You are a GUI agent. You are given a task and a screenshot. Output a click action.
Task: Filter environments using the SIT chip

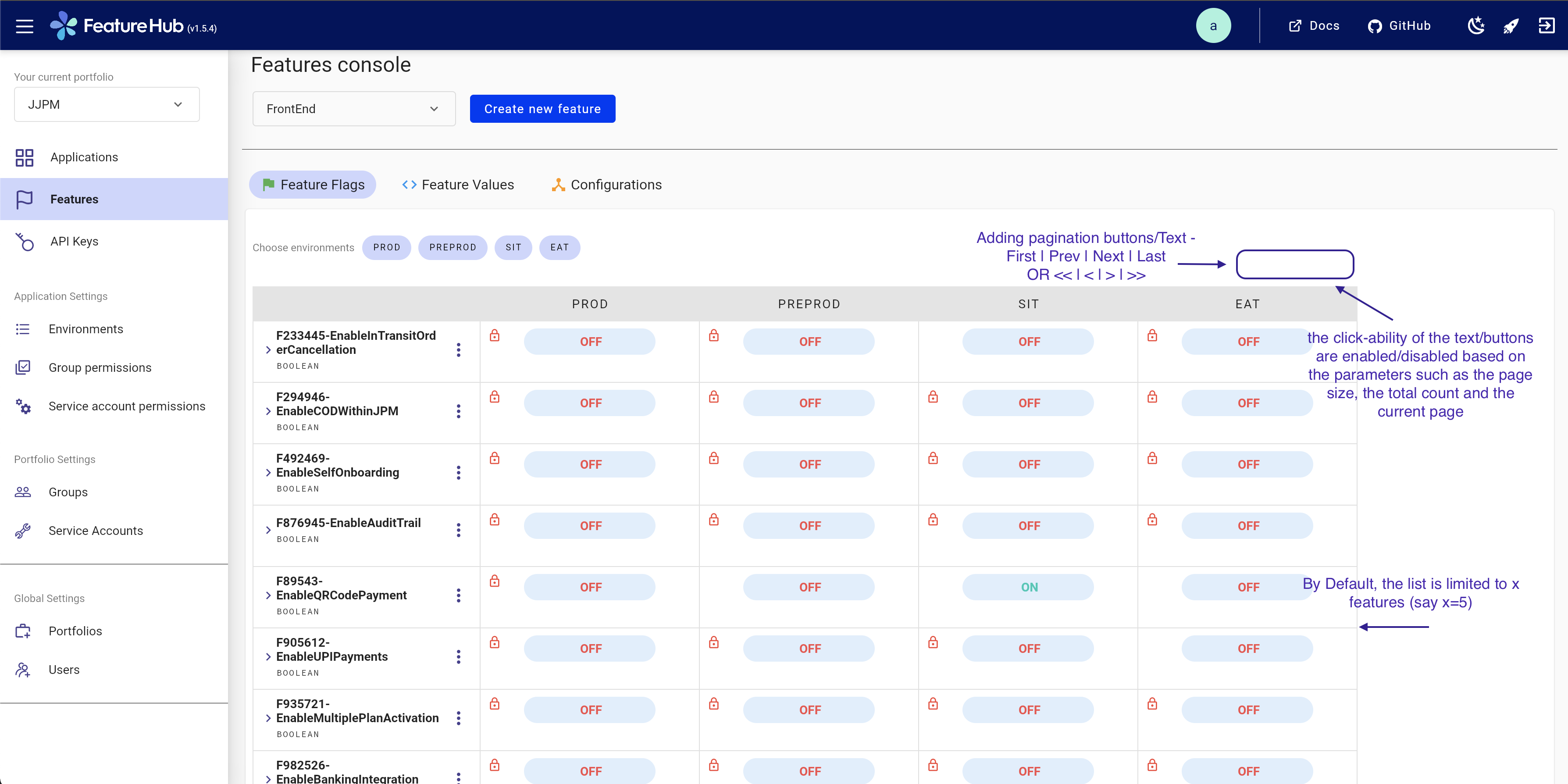513,247
